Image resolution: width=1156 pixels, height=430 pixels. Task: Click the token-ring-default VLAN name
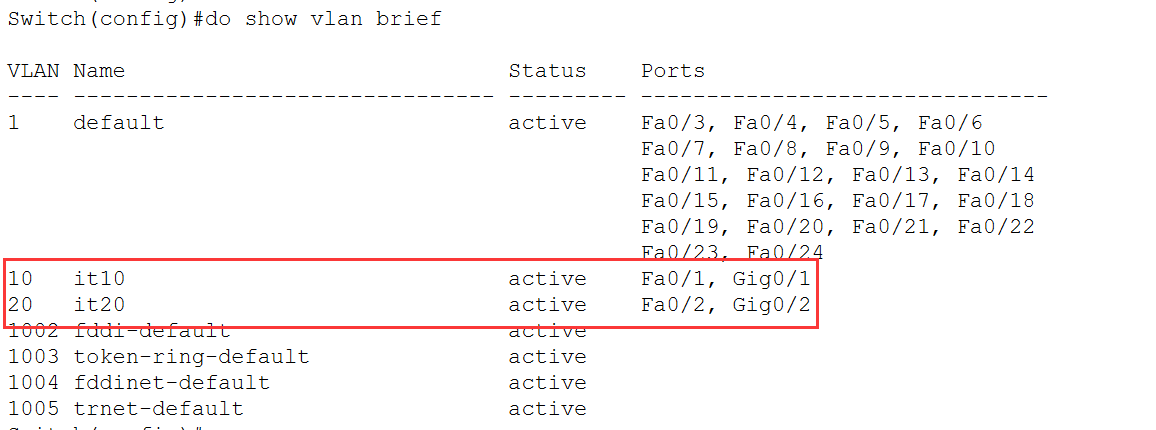[x=191, y=357]
